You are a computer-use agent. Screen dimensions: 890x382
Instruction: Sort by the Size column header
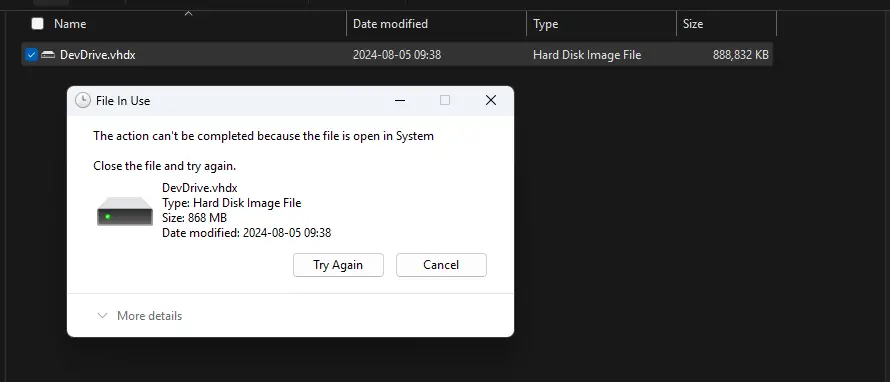pyautogui.click(x=693, y=24)
